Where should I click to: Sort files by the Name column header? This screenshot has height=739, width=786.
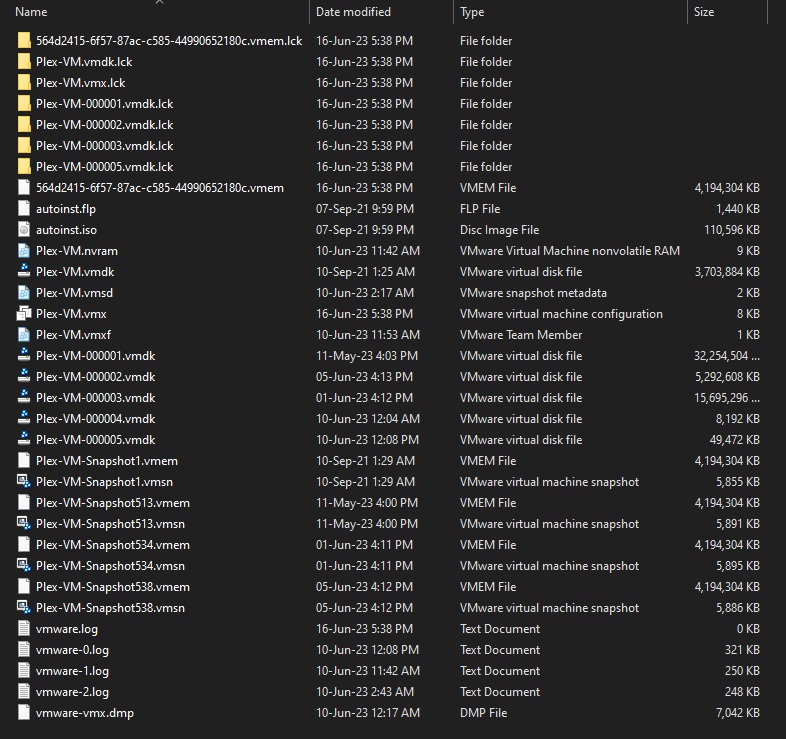[32, 12]
